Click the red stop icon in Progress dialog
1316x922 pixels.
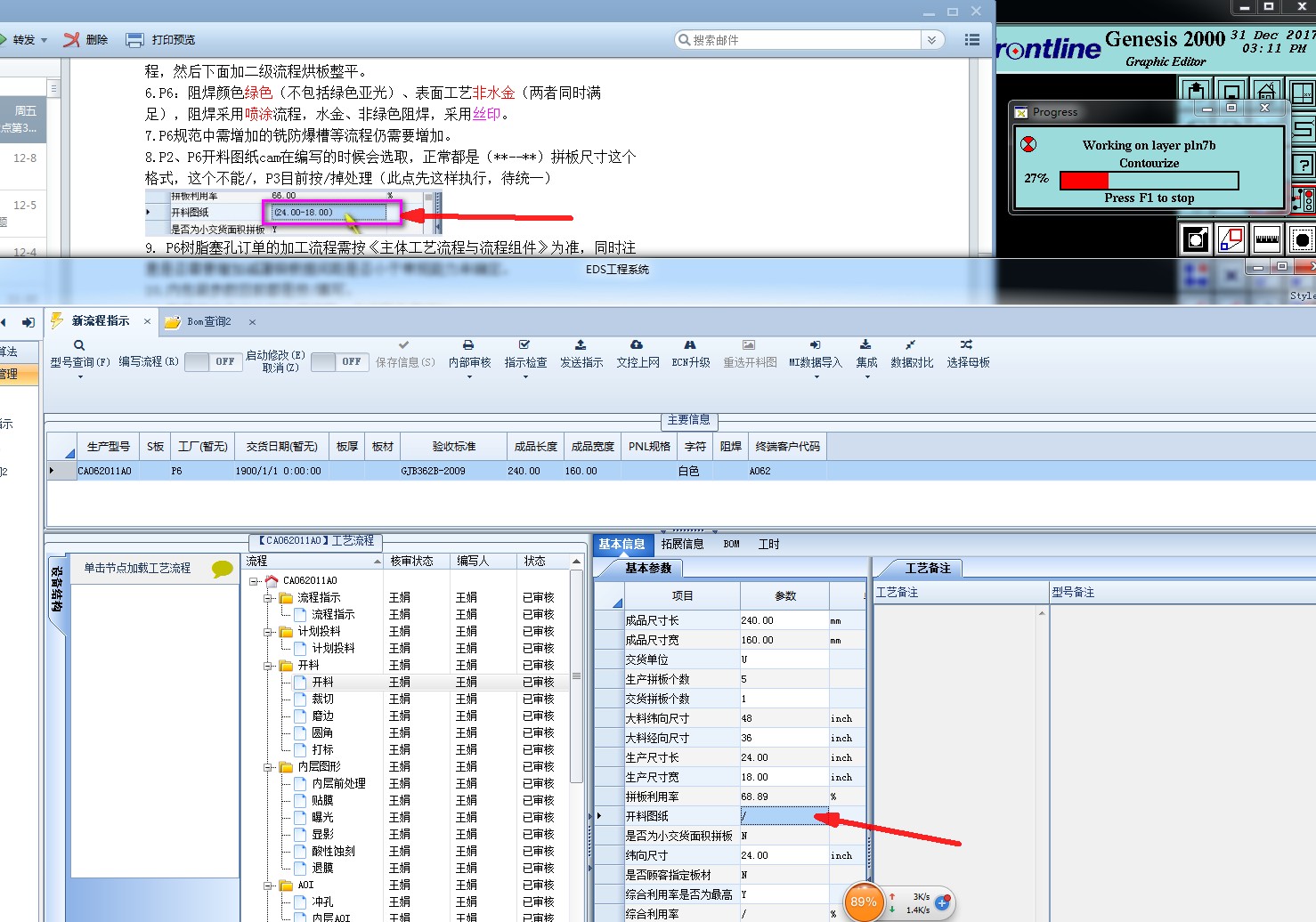coord(1028,144)
